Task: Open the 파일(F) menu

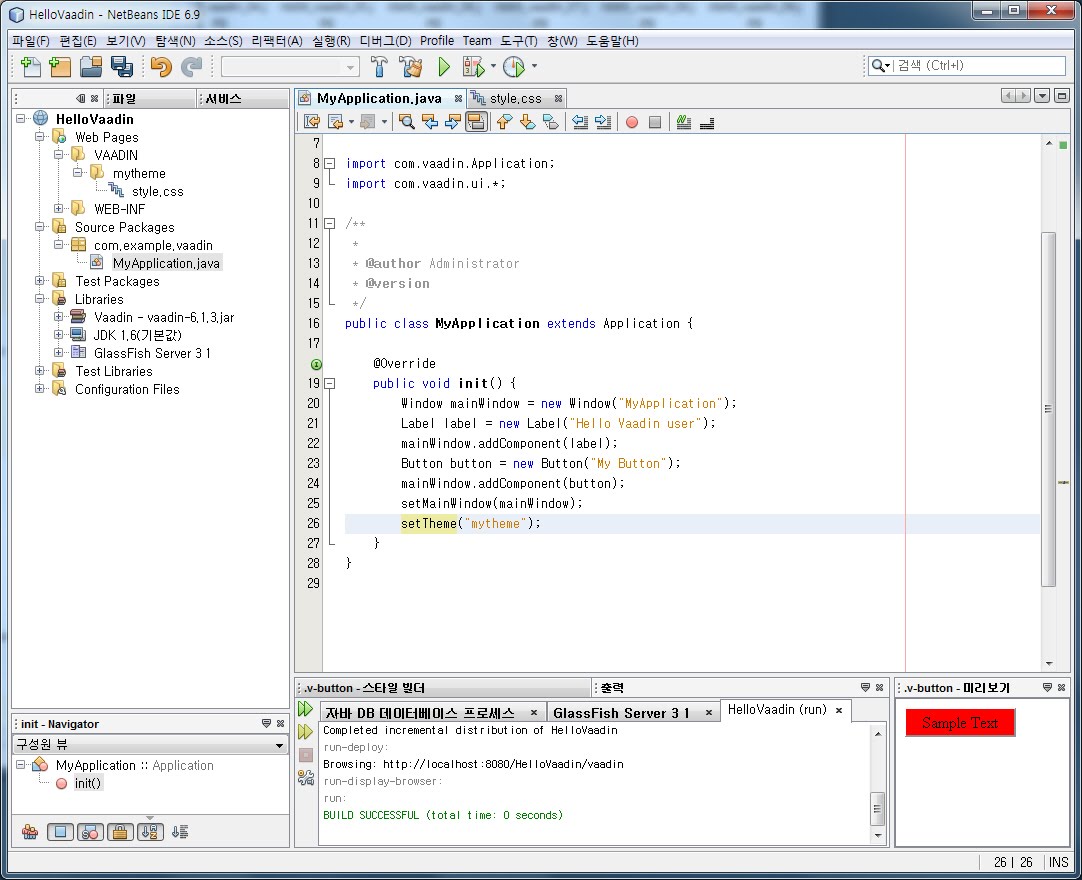Action: (x=30, y=41)
